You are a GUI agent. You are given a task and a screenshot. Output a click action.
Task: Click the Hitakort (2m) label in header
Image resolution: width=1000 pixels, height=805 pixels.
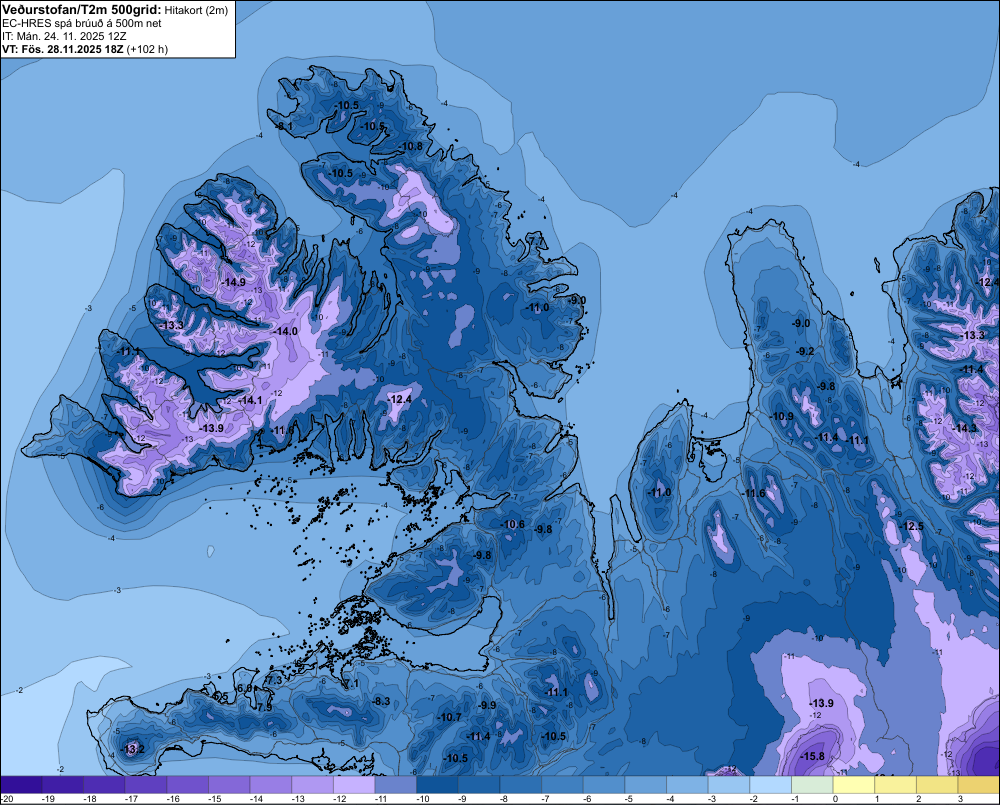(x=196, y=10)
